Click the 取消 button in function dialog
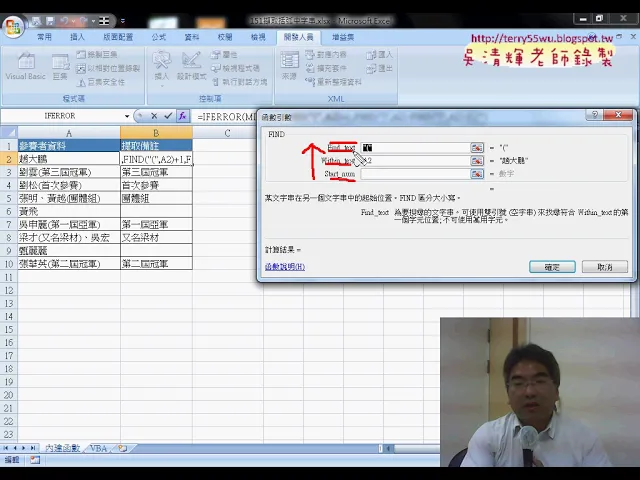Screen dimensions: 640x480 click(x=604, y=267)
